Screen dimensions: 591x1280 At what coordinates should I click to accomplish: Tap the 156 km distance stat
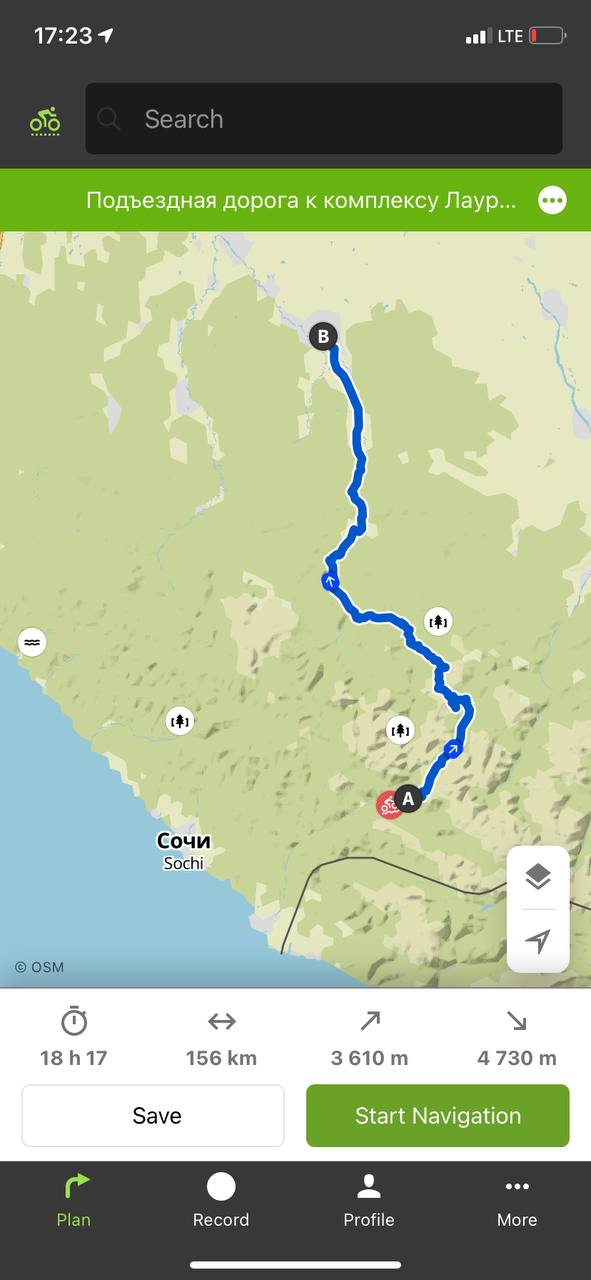(221, 1038)
